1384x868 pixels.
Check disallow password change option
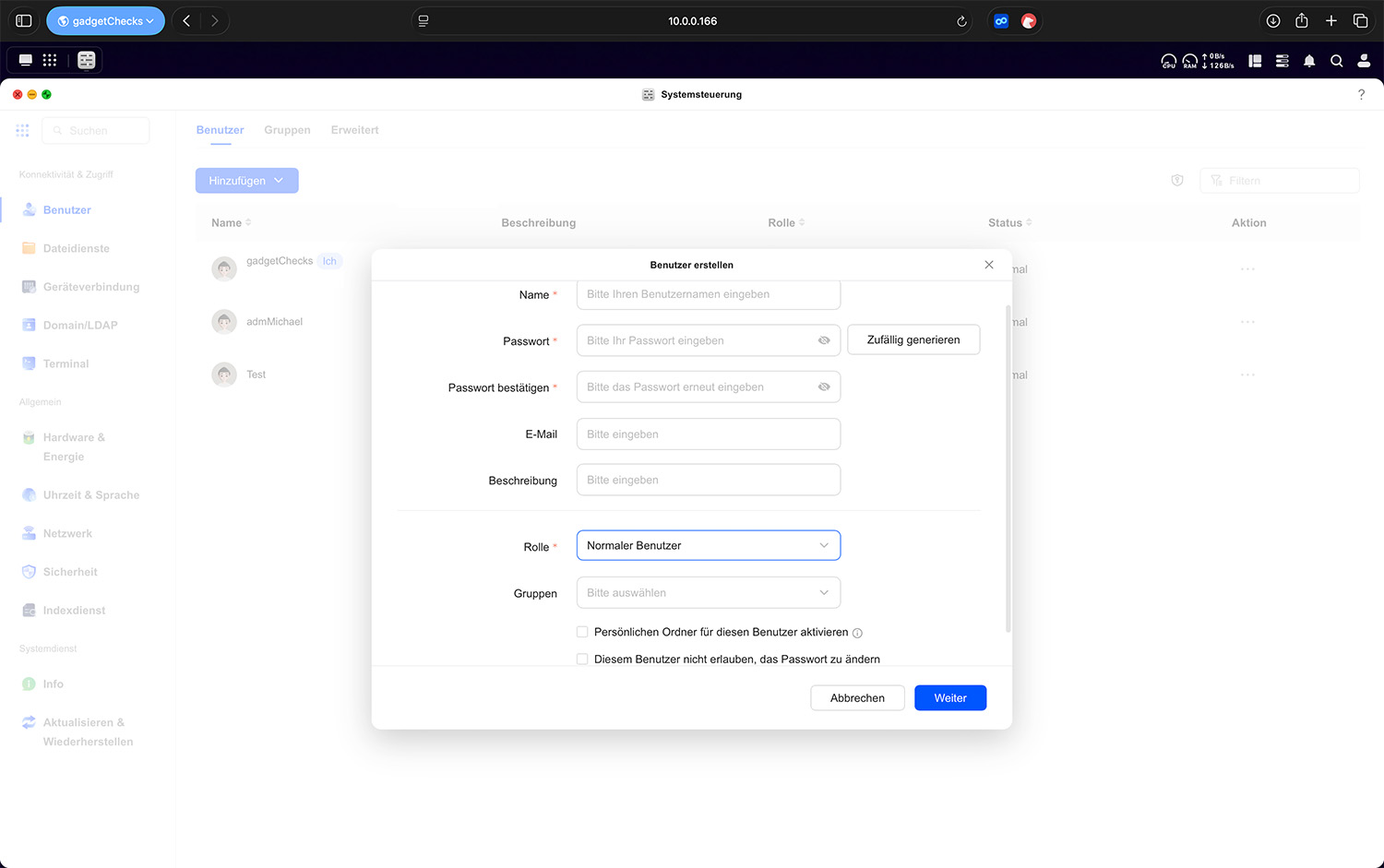pos(582,659)
